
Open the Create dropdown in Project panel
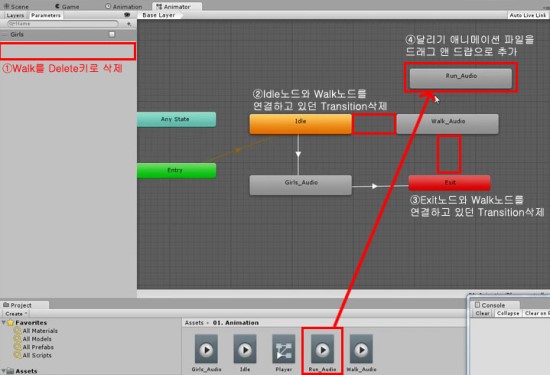click(16, 314)
